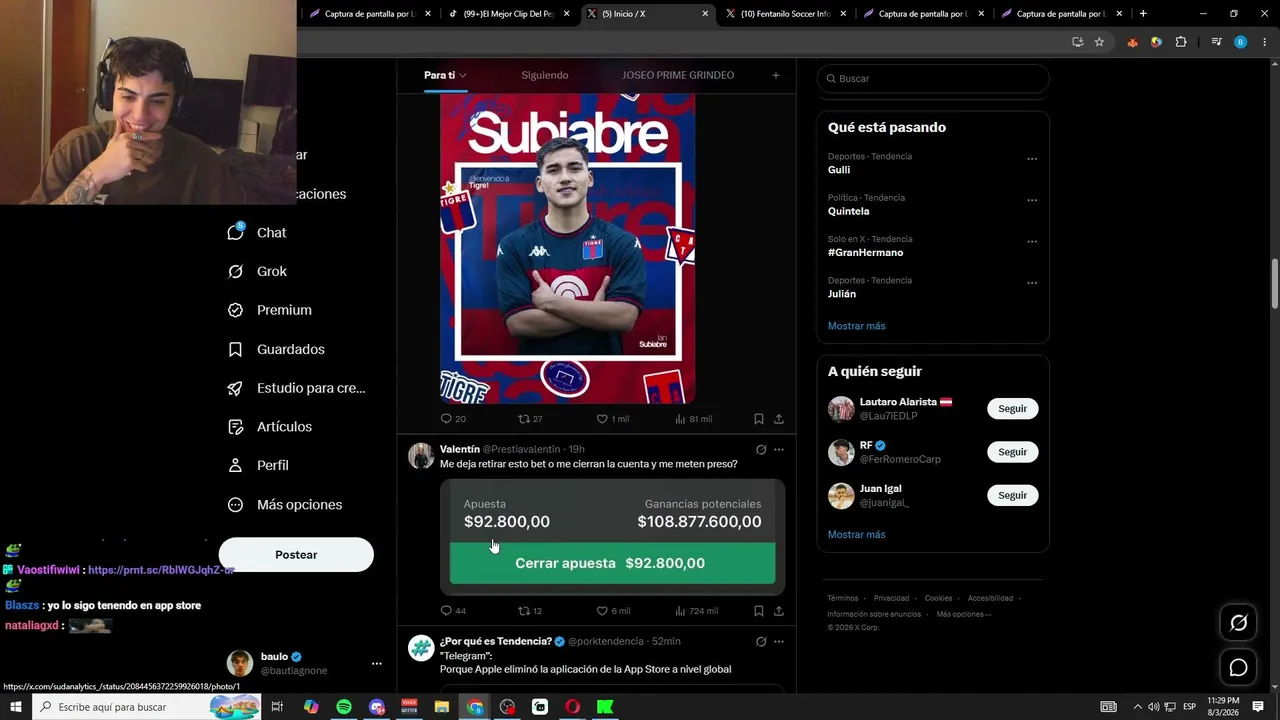Switch to Fentanilo Soccer Info browser tab
The height and width of the screenshot is (720, 1280).
[786, 14]
